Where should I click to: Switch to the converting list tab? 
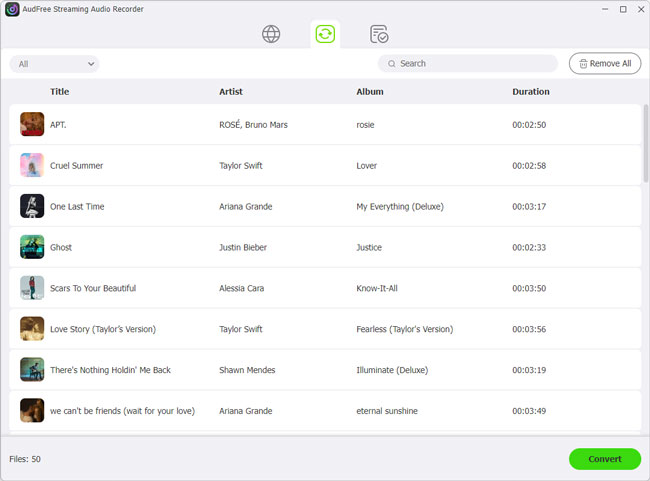[x=325, y=34]
